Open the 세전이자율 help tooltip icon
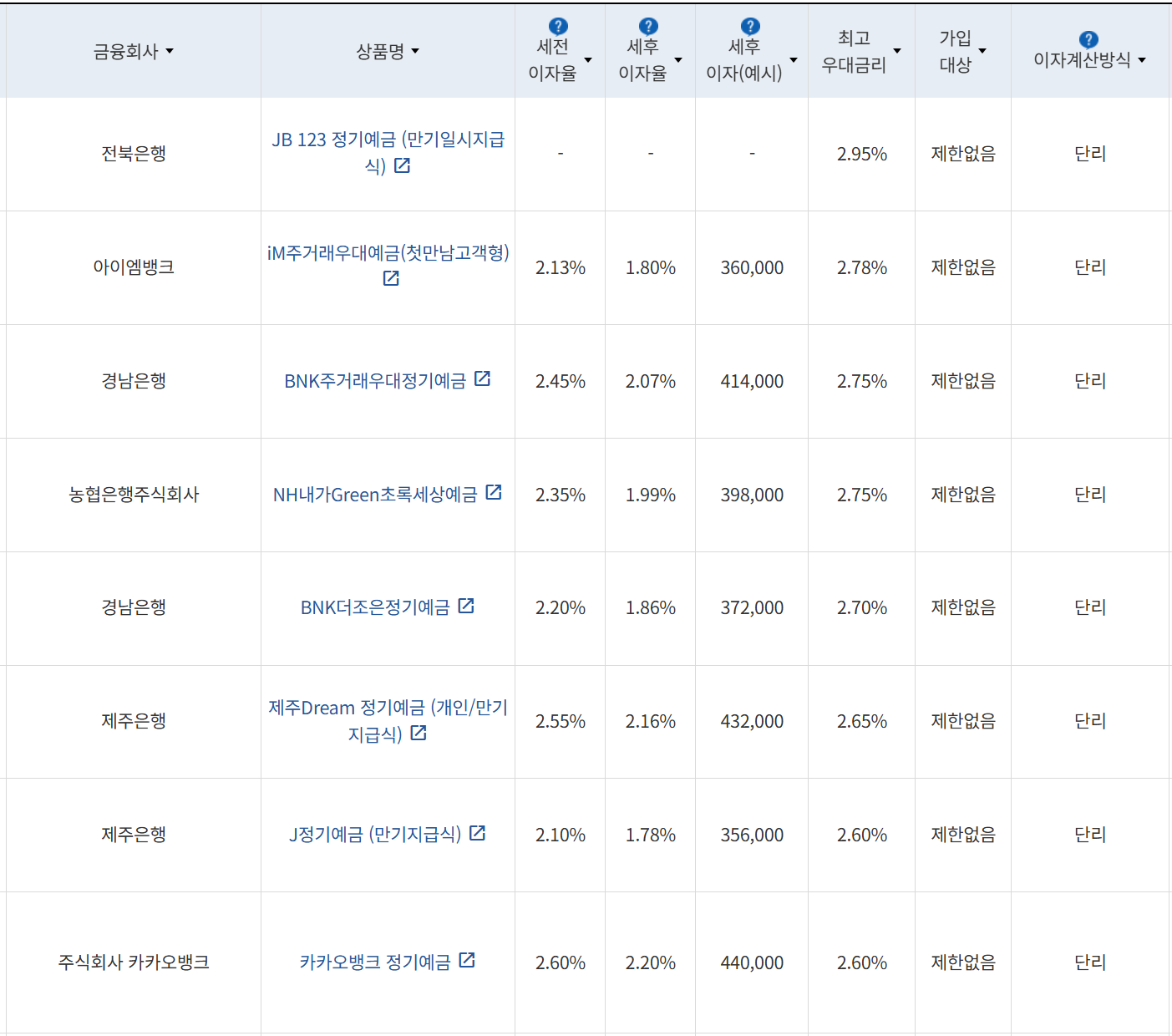 (557, 24)
